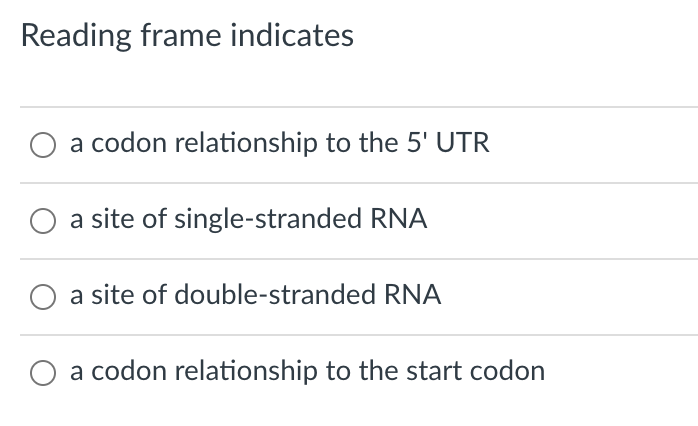Click the word 'relationship' in the first answer
Image resolution: width=698 pixels, height=426 pixels.
coord(246,143)
